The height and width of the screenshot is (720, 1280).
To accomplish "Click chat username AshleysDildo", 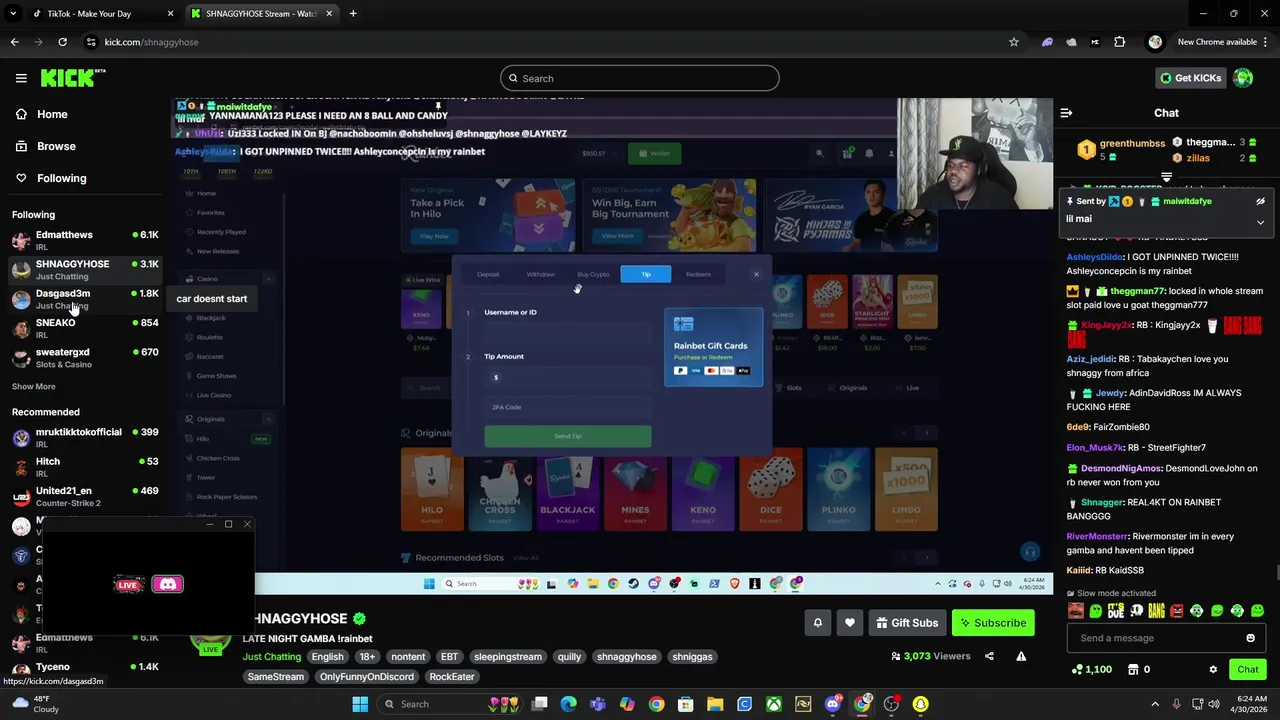I will coord(1096,257).
